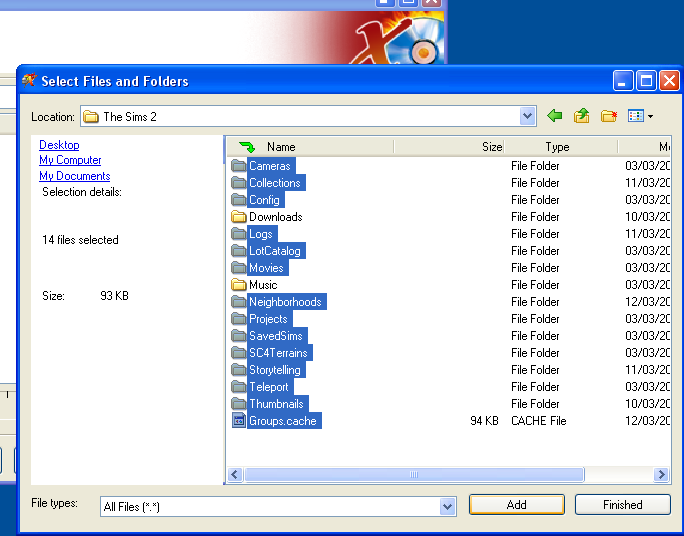Click the Config folder icon
684x536 pixels.
pyautogui.click(x=238, y=200)
